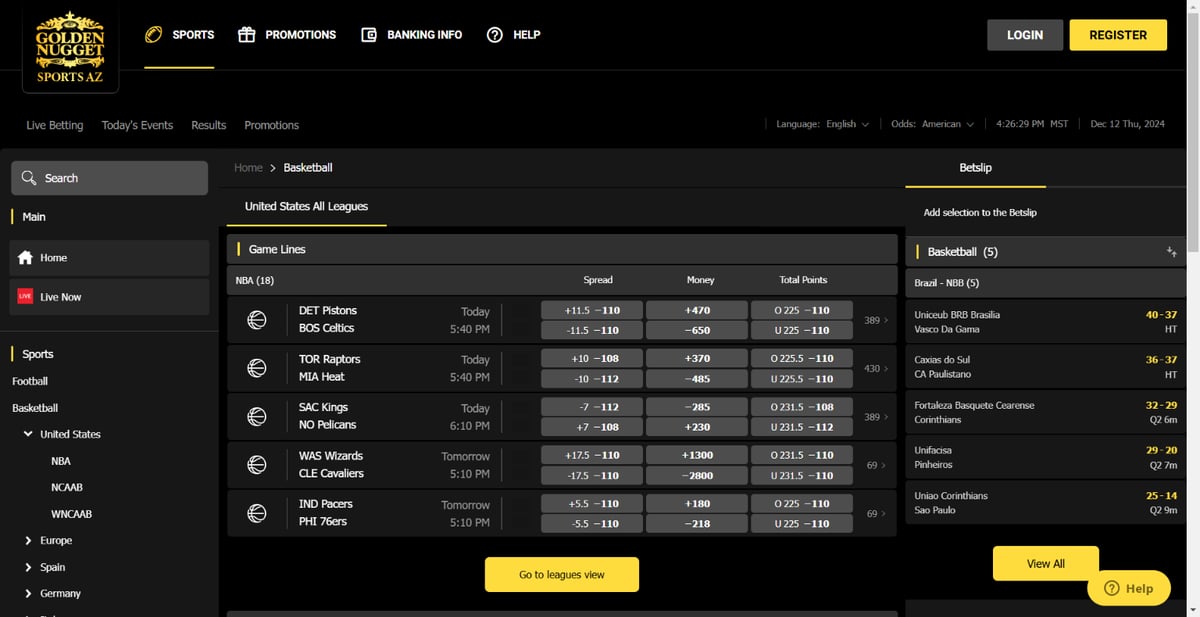
Task: Pick MIA Heat moneyline -485
Action: (x=697, y=378)
